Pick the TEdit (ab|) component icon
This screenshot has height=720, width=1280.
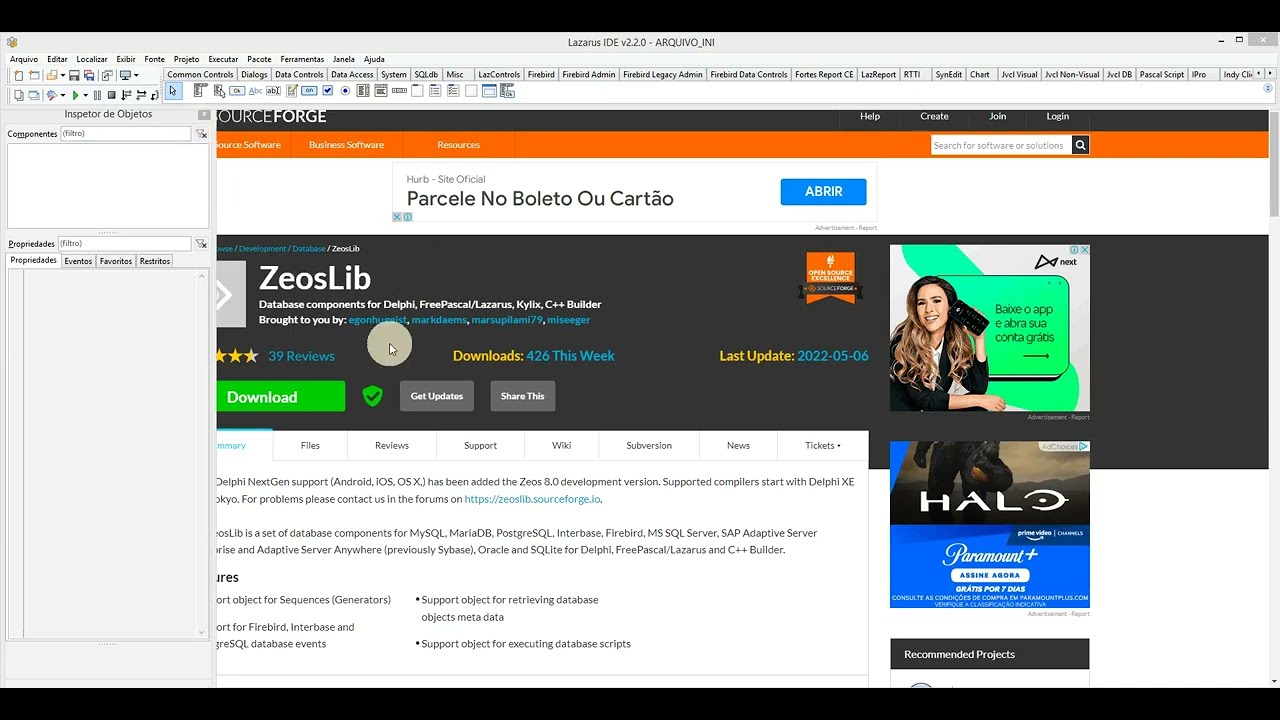[x=273, y=91]
